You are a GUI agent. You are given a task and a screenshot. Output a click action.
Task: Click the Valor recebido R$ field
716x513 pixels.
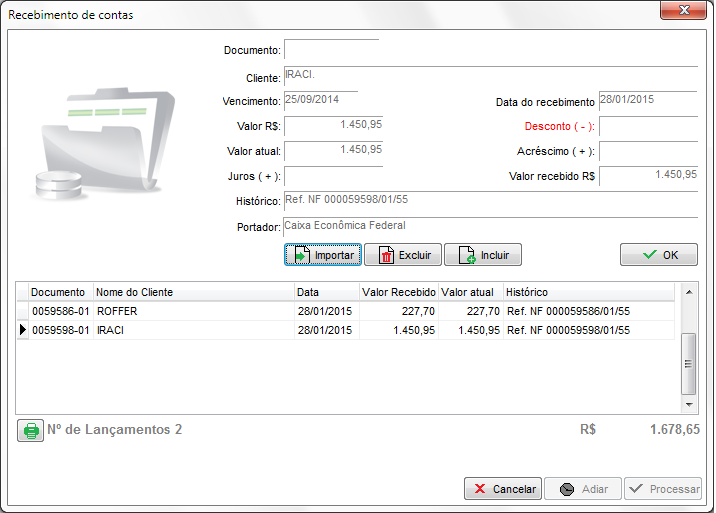[648, 176]
